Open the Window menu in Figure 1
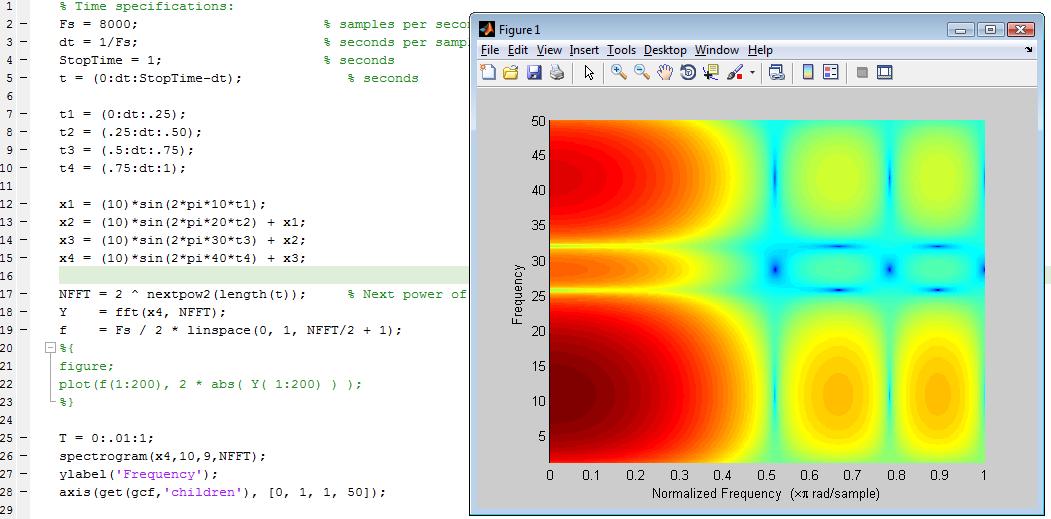The height and width of the screenshot is (519, 1051). coord(717,50)
